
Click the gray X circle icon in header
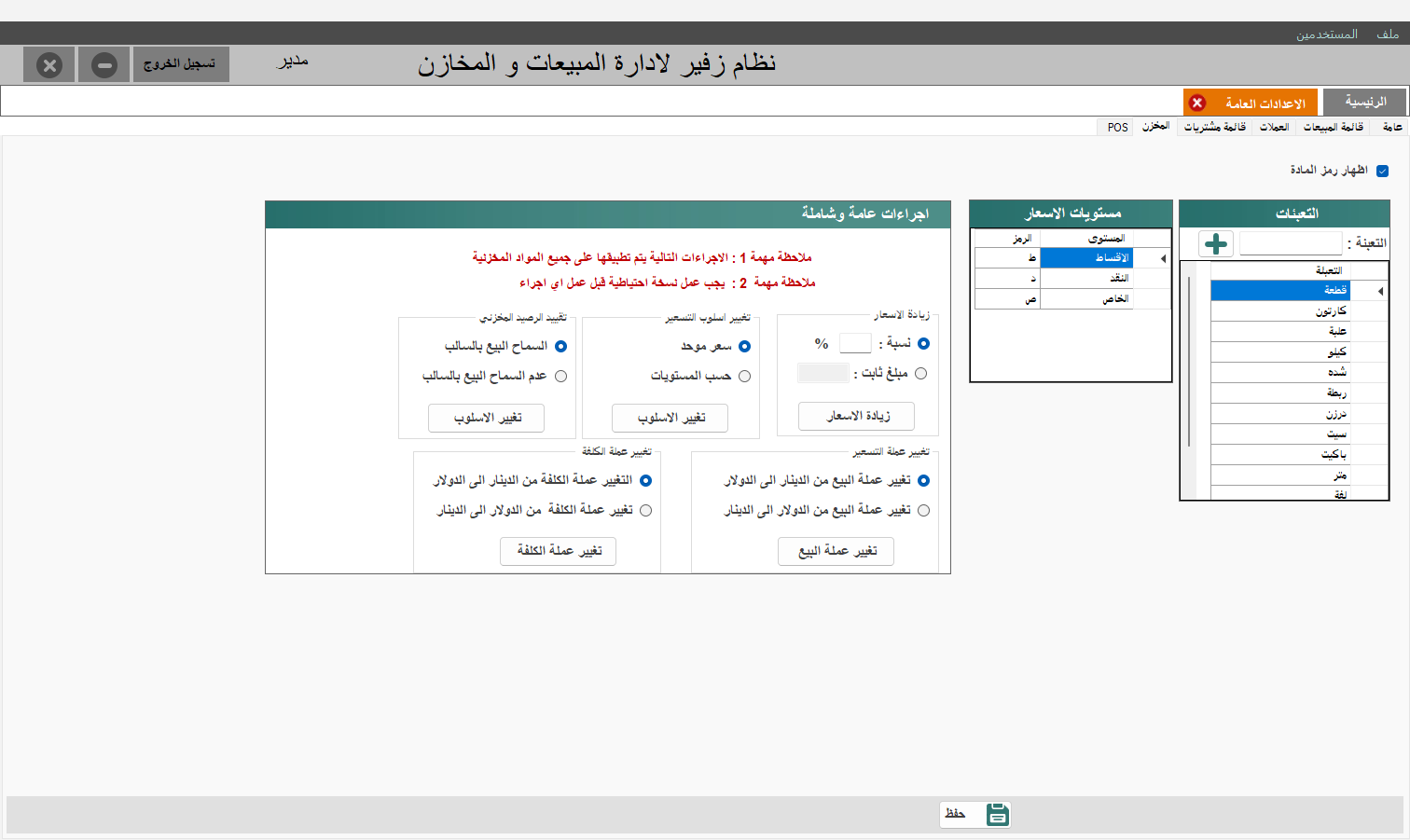pyautogui.click(x=49, y=65)
